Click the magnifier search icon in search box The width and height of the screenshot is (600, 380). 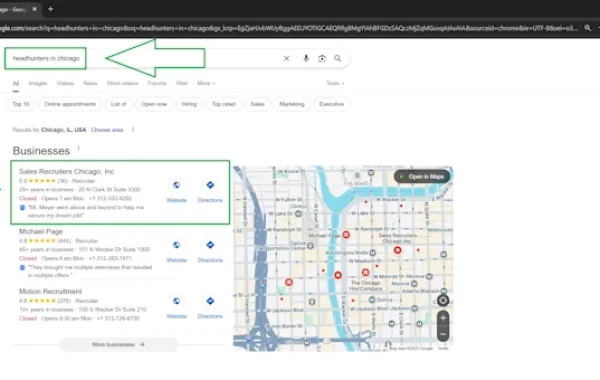(x=338, y=58)
